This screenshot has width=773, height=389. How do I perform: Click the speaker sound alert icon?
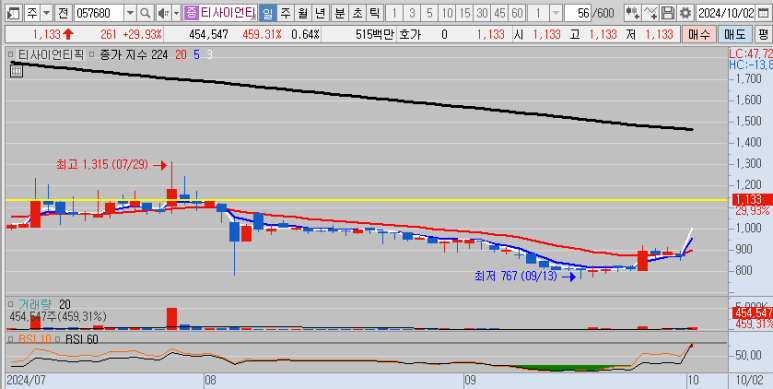[x=163, y=13]
